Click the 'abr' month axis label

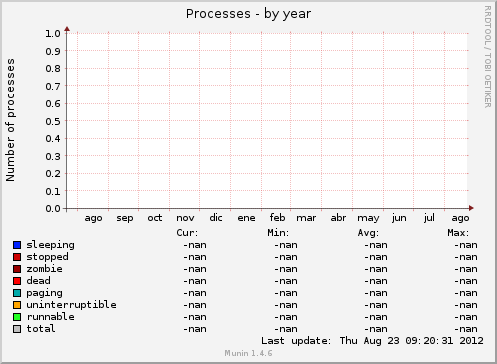(x=338, y=218)
